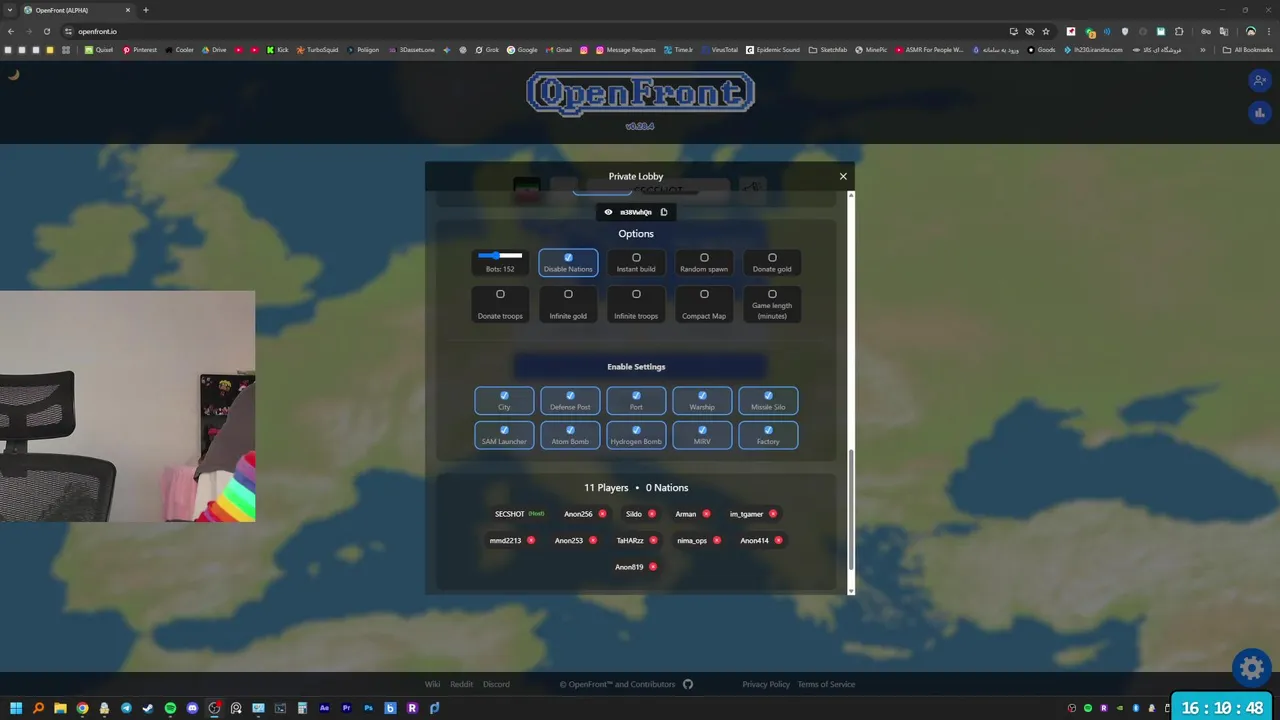Toggle lobby ID visibility eye icon
This screenshot has height=720, width=1280.
click(x=608, y=212)
